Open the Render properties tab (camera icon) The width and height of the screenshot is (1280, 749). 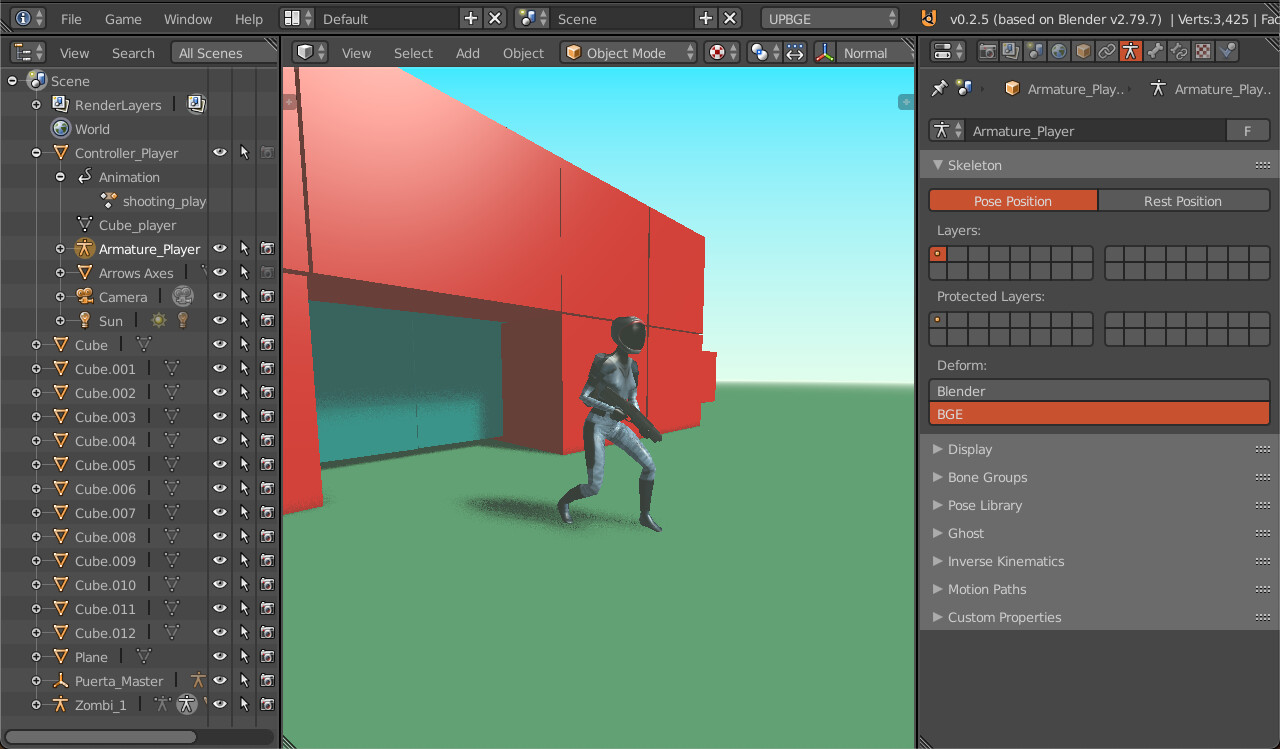pyautogui.click(x=987, y=52)
